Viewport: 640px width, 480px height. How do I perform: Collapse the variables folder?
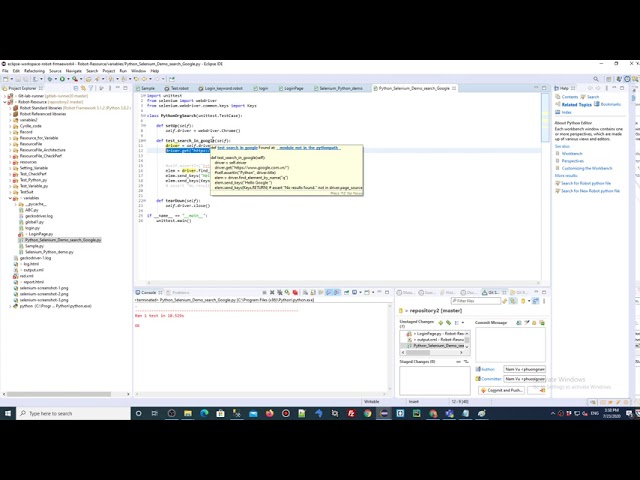tap(10, 198)
